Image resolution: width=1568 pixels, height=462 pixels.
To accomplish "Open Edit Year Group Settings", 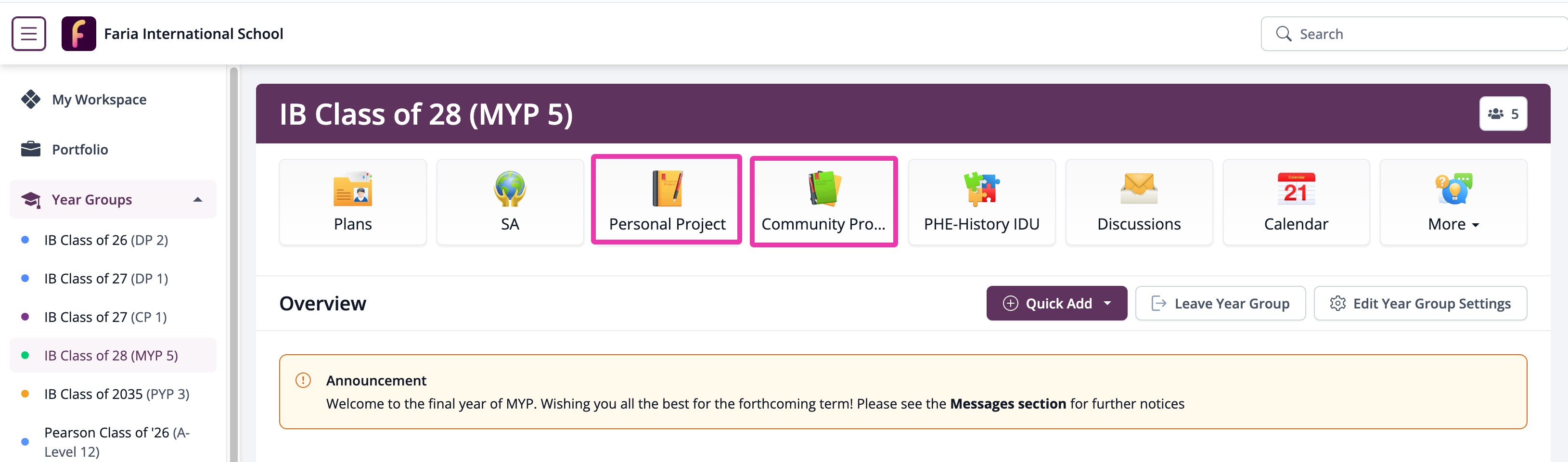I will click(1419, 303).
